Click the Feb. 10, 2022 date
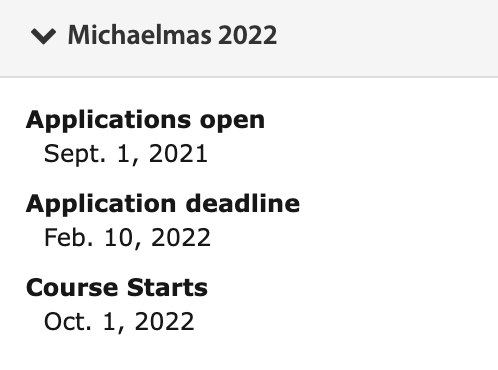Viewport: 498px width, 370px height. (x=127, y=238)
